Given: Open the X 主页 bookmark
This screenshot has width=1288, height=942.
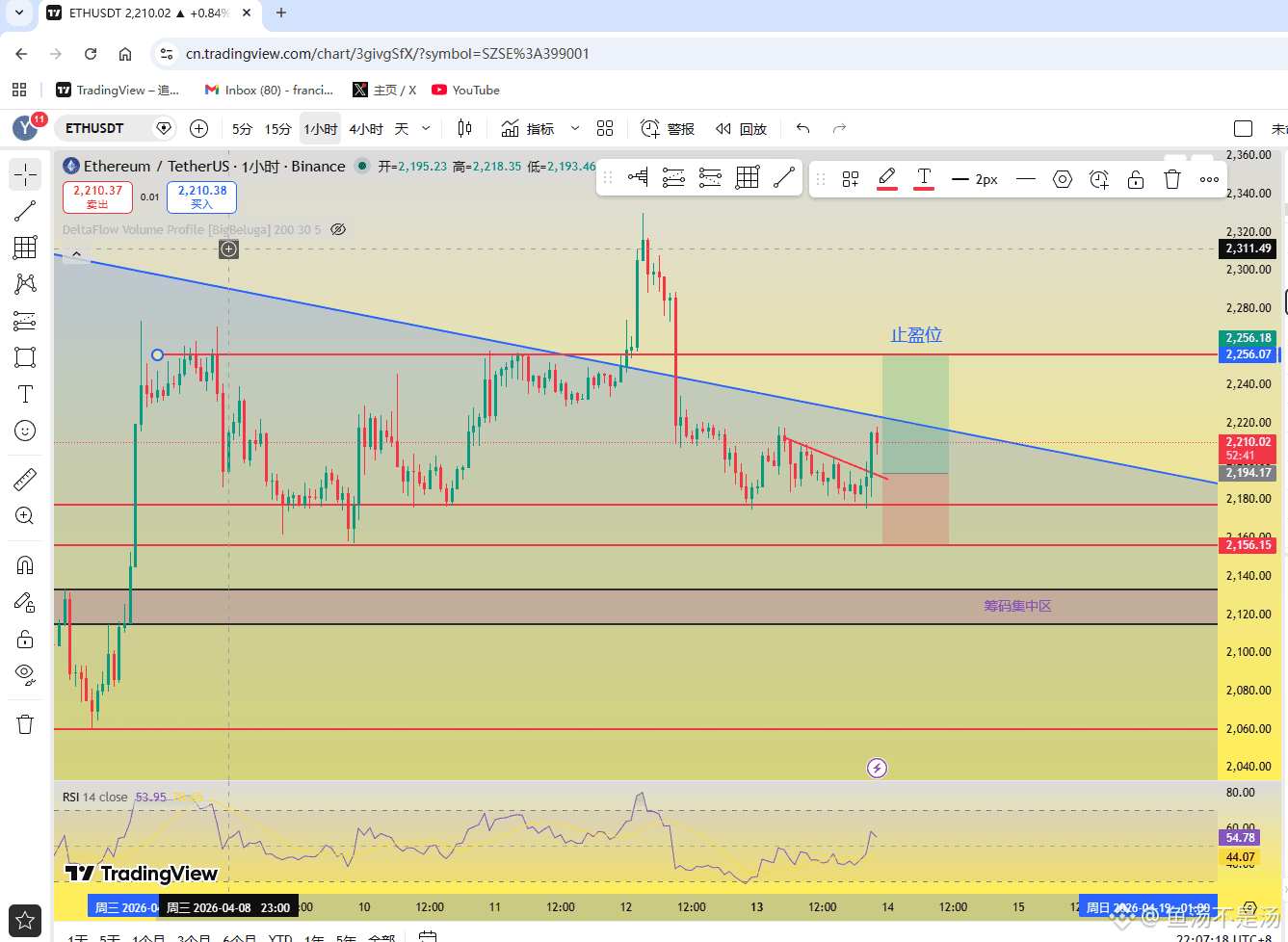Looking at the screenshot, I should coord(384,90).
